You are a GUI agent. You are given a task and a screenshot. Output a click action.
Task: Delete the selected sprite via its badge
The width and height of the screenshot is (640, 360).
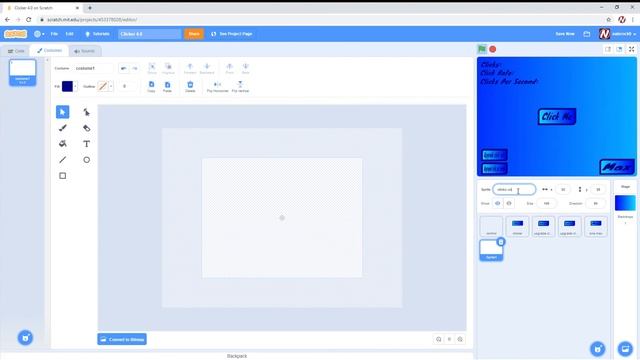click(501, 242)
